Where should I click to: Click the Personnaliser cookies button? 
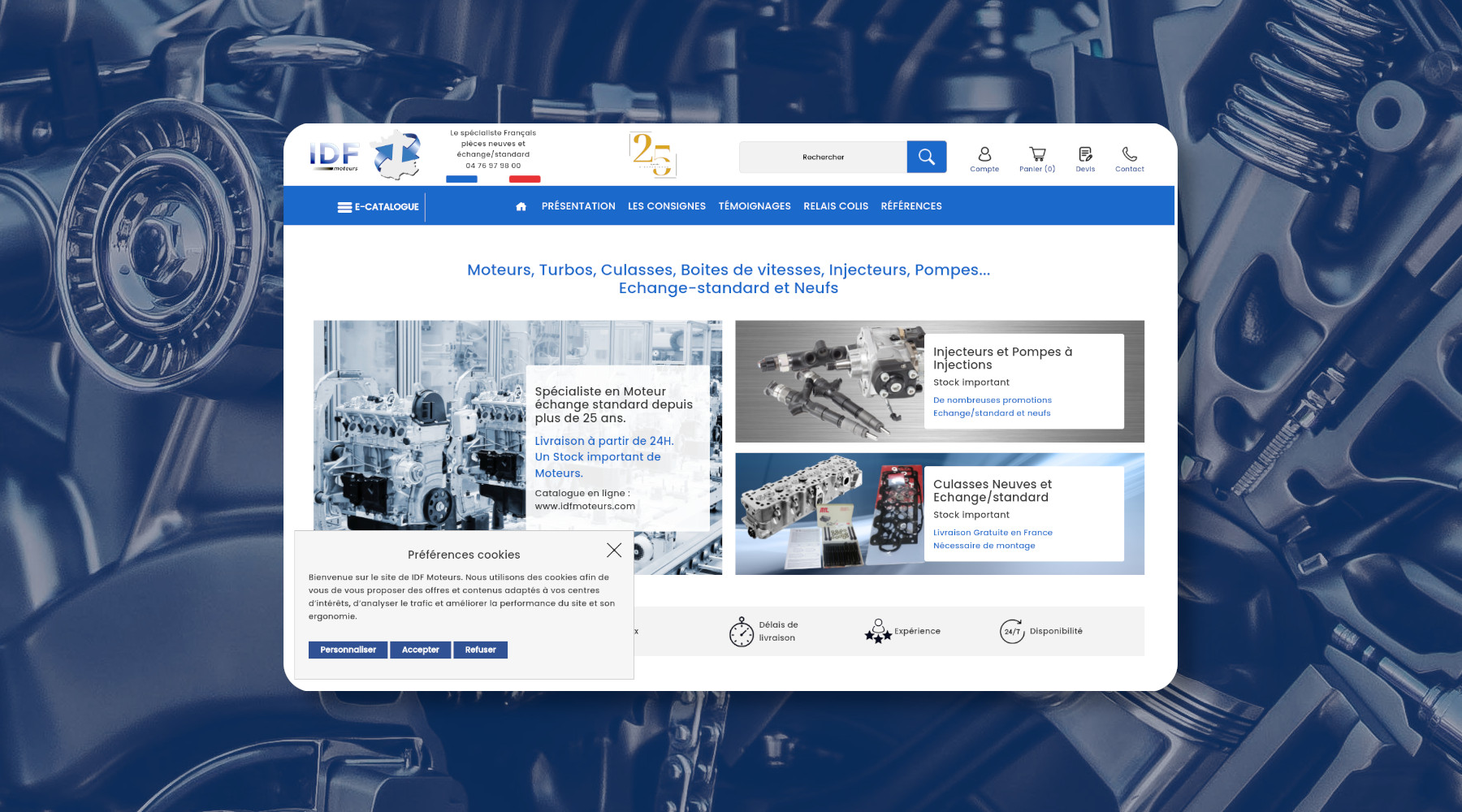point(348,650)
